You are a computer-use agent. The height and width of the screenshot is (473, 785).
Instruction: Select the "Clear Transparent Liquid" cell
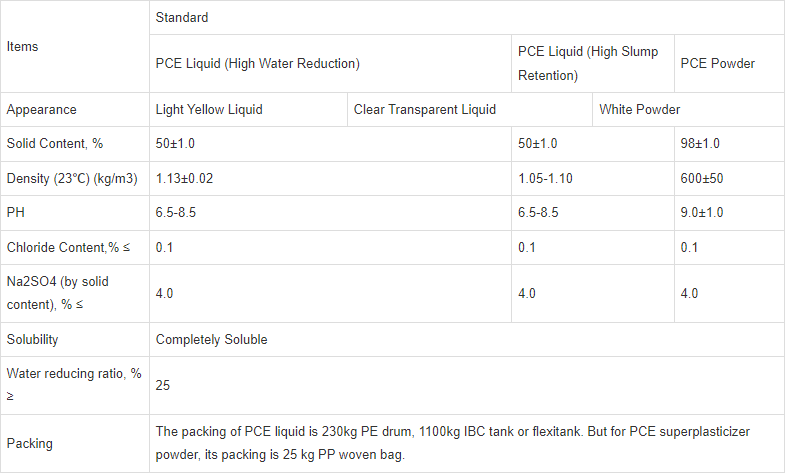[x=425, y=109]
